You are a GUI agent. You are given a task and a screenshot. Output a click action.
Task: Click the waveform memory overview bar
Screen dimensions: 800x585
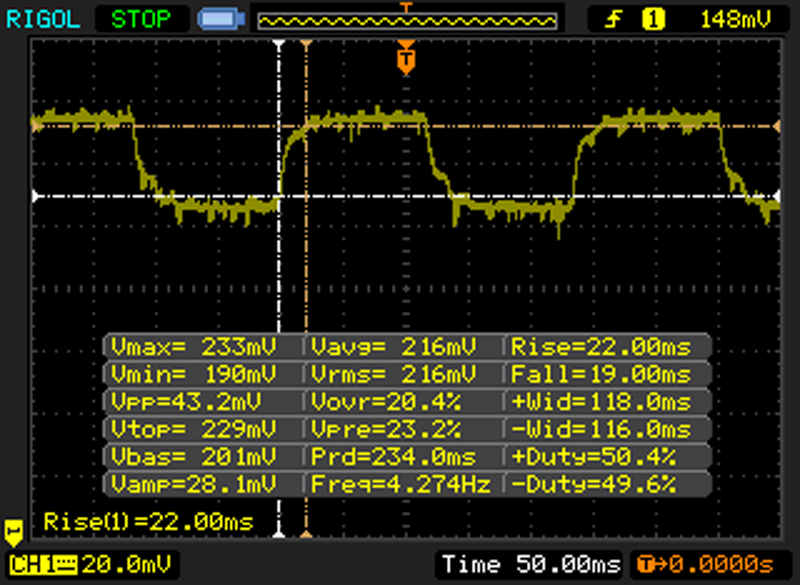click(x=407, y=21)
